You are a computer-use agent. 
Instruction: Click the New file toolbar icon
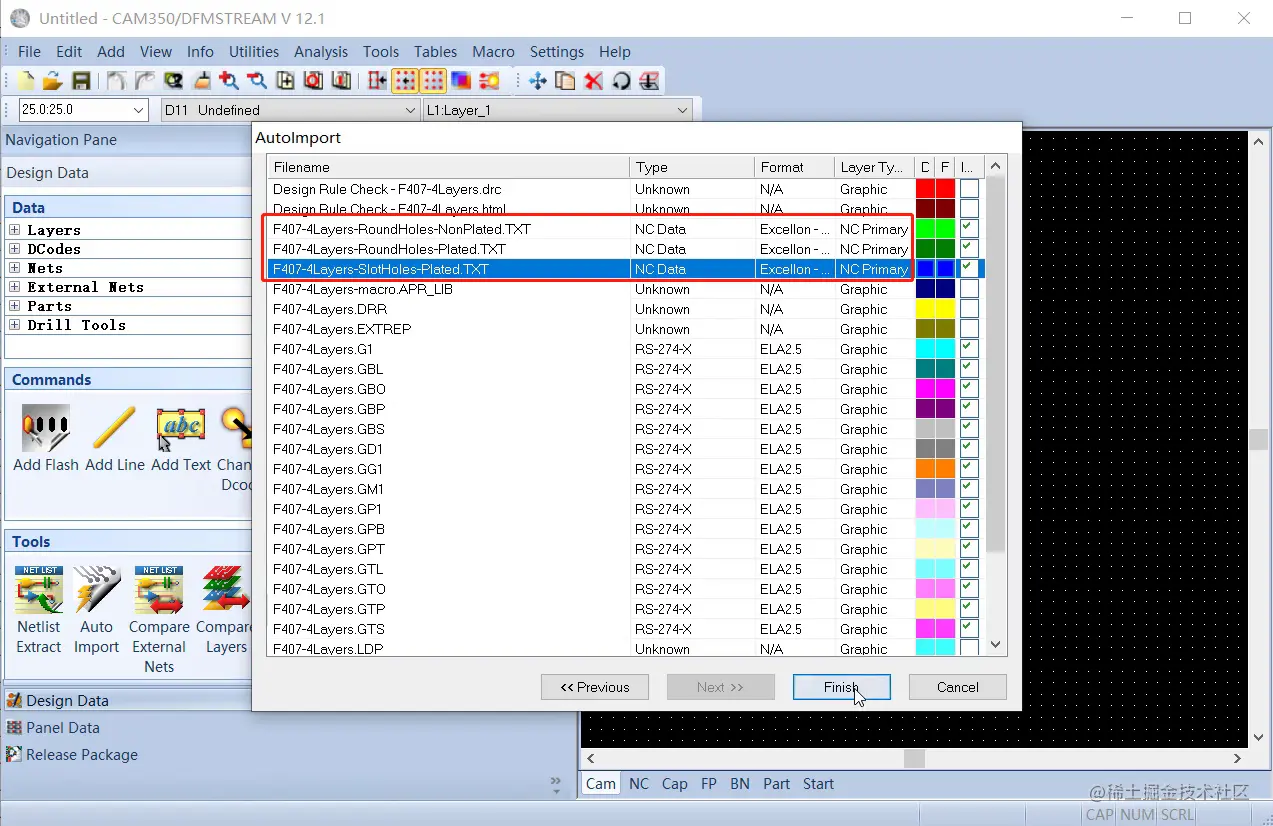(25, 81)
